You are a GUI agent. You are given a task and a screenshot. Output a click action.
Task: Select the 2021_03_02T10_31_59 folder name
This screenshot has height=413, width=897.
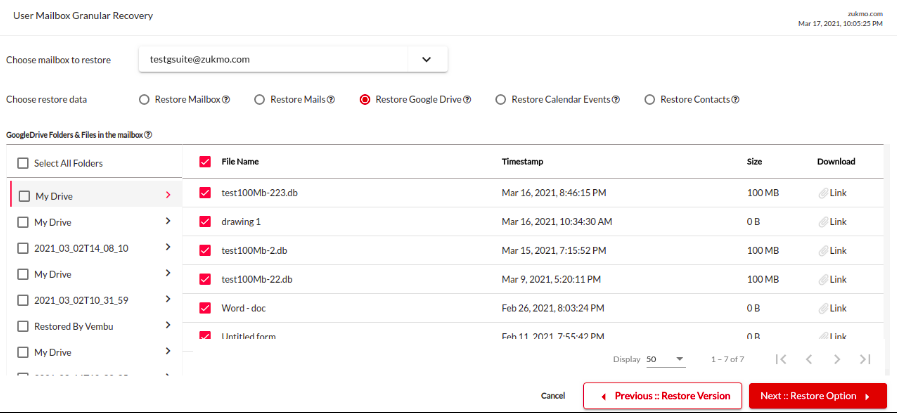81,300
